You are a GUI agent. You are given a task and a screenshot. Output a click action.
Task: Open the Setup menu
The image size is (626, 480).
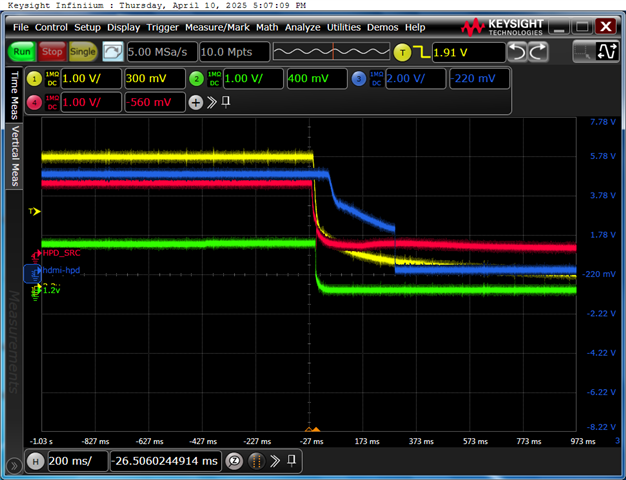[87, 27]
